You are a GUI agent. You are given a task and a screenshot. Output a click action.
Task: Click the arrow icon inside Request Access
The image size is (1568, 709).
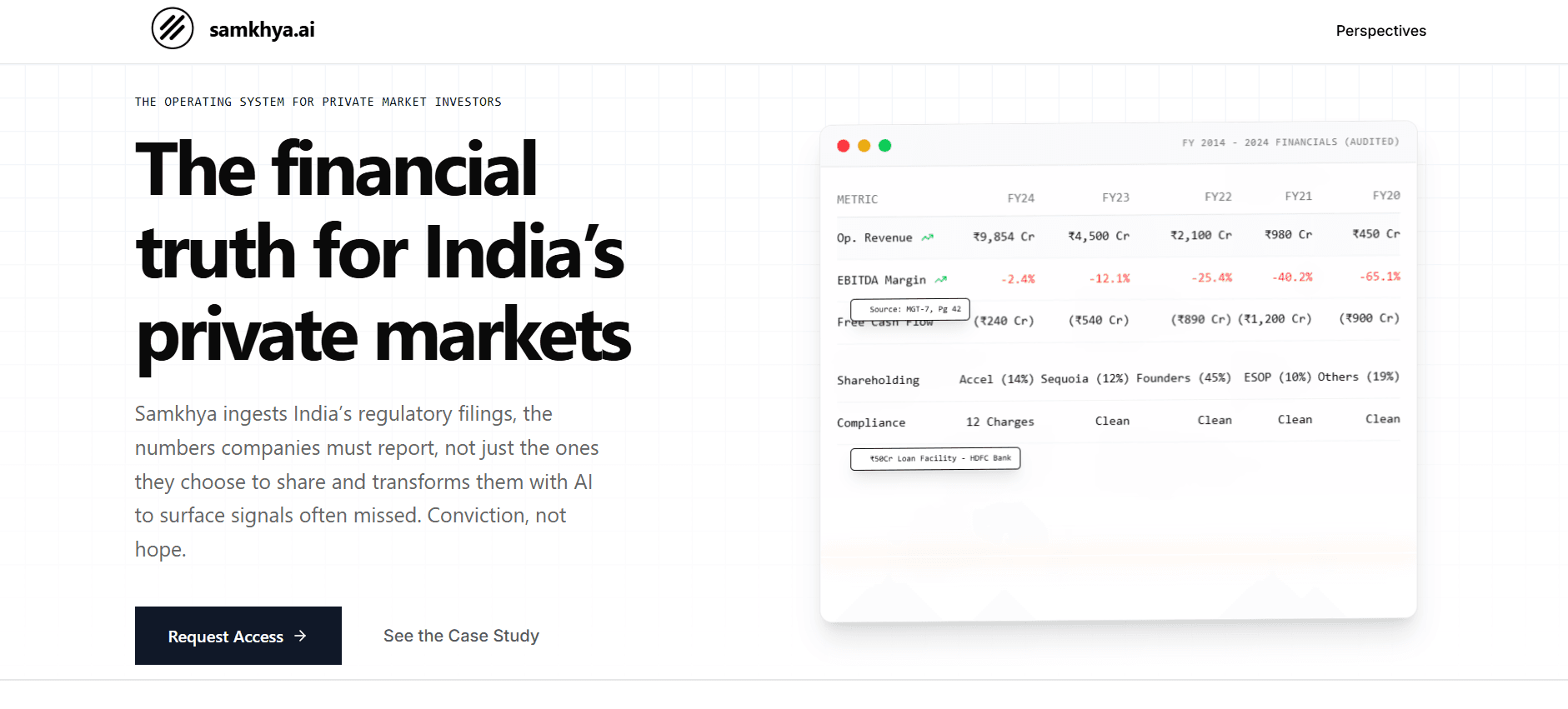coord(301,636)
